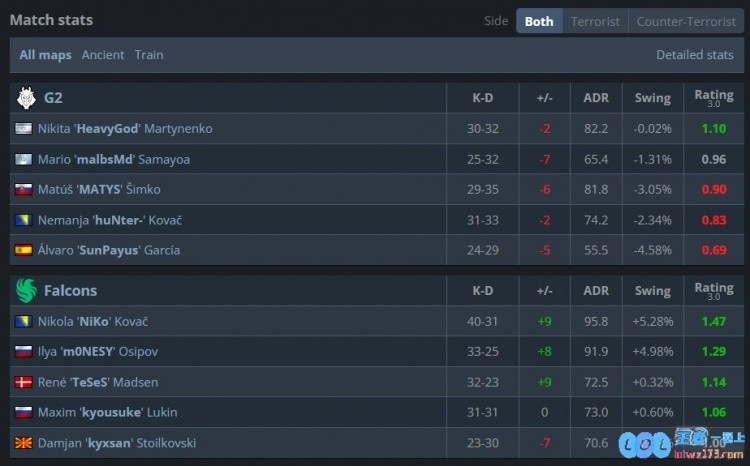Click the Falcons team logo icon
This screenshot has height=466, width=750.
pos(26,291)
